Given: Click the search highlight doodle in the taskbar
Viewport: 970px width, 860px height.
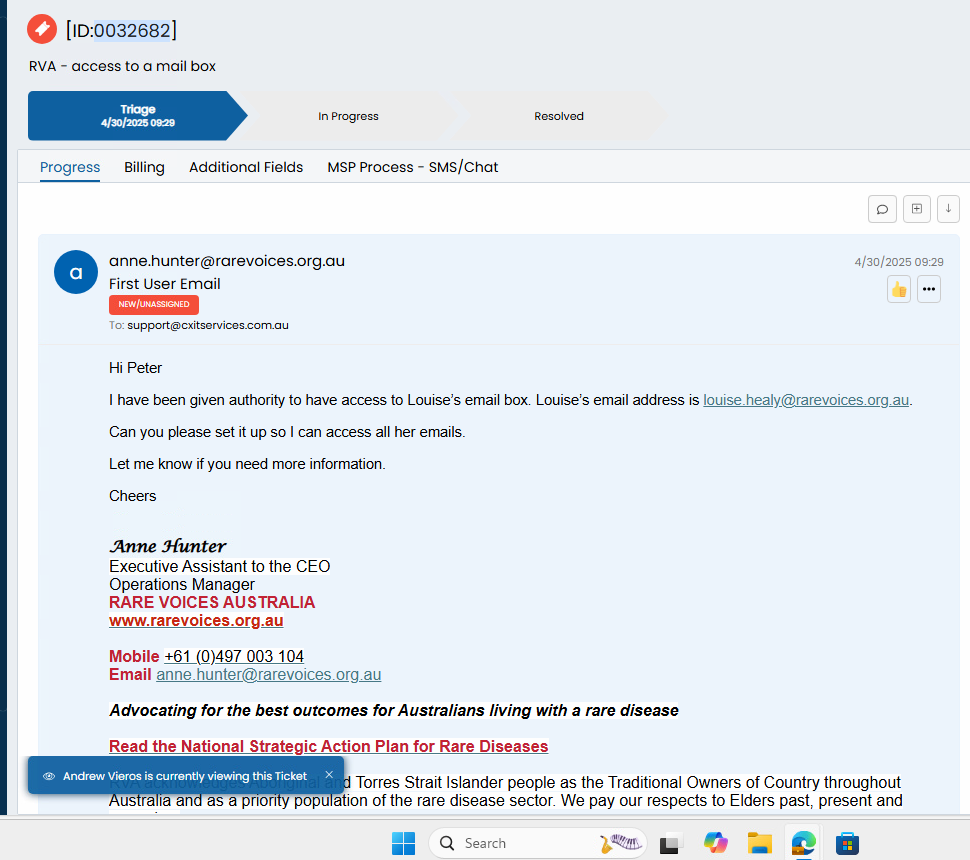Looking at the screenshot, I should tap(620, 843).
